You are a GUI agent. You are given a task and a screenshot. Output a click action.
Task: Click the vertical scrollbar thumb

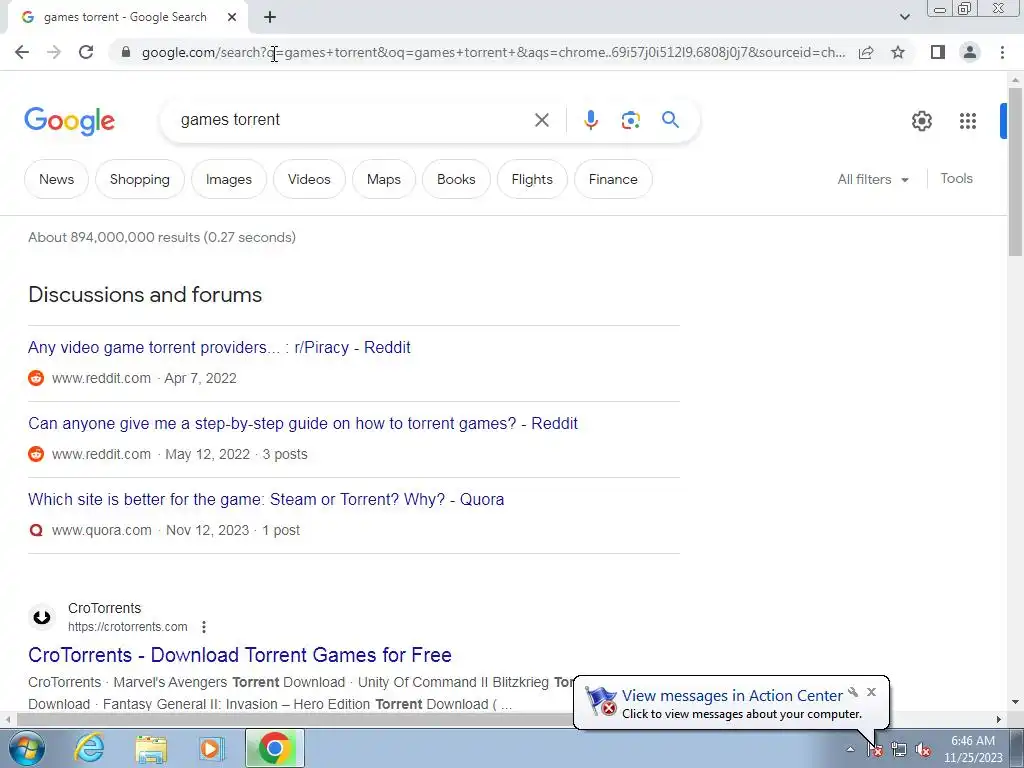[1015, 171]
